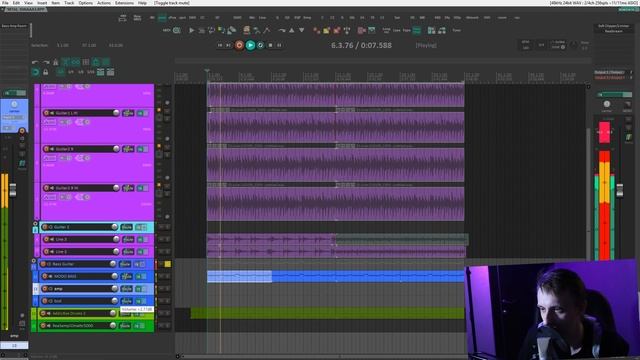Arm the Line 2 track for recording
Image resolution: width=640 pixels, height=360 pixels.
46,239
